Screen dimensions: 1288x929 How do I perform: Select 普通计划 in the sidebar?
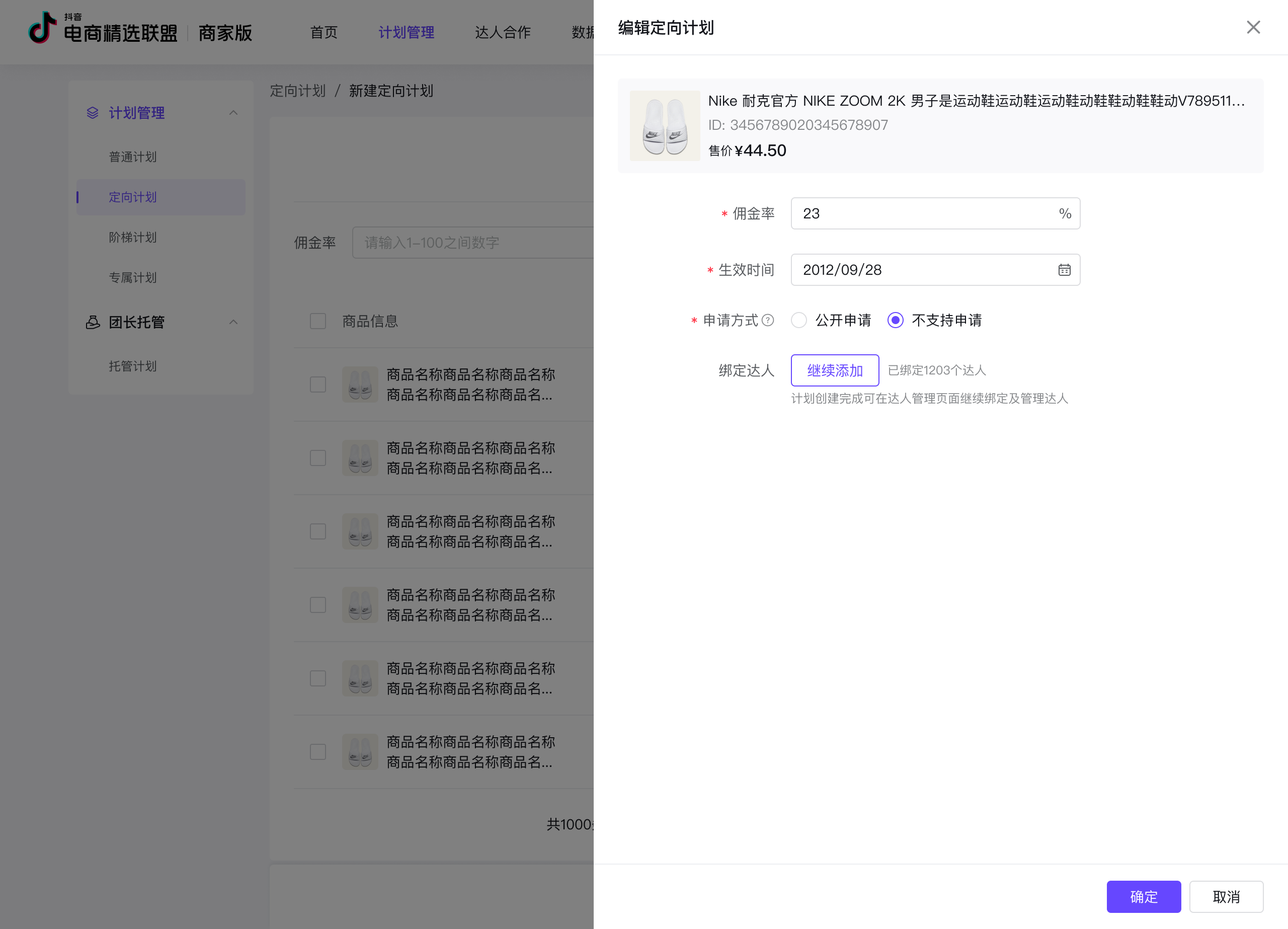pyautogui.click(x=133, y=157)
